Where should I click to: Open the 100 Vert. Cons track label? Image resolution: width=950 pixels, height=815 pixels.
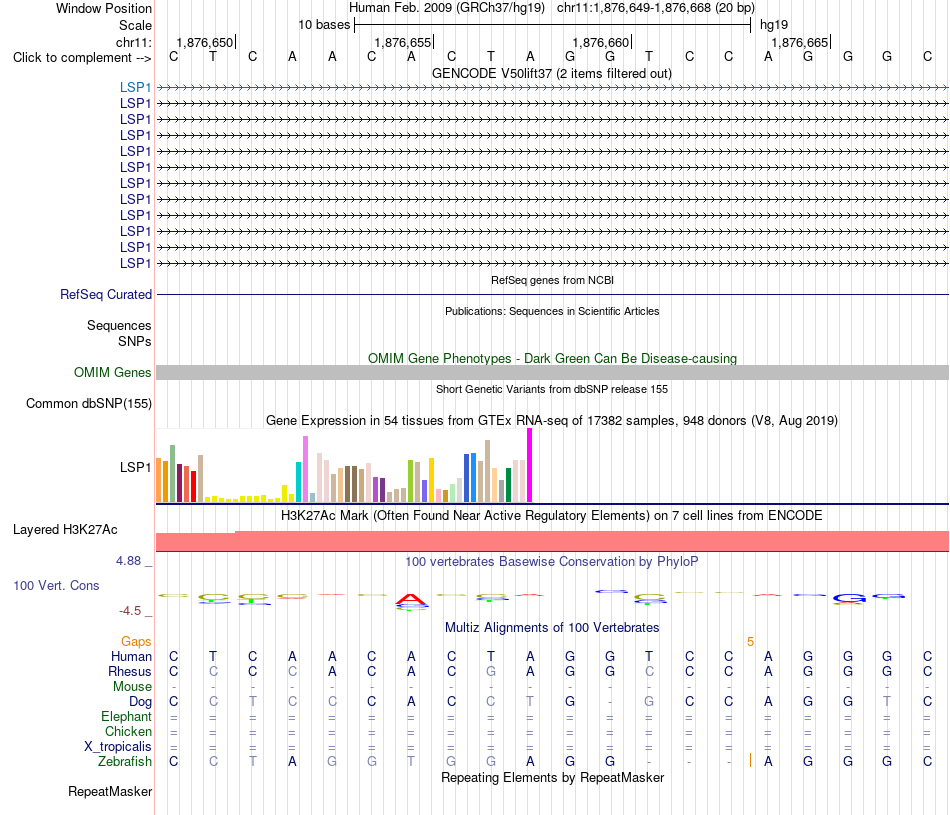point(56,585)
